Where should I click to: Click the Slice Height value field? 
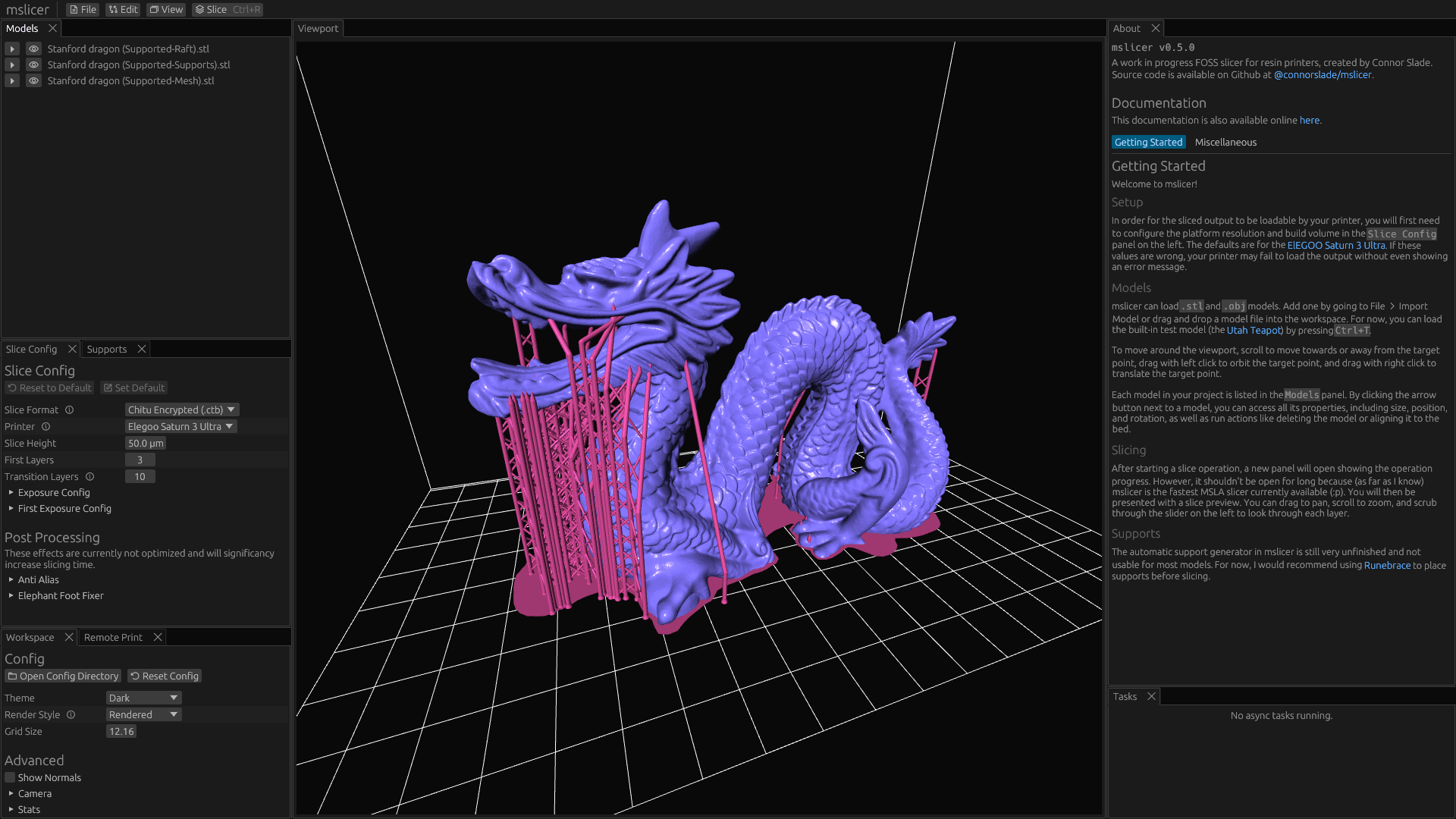[x=145, y=444]
